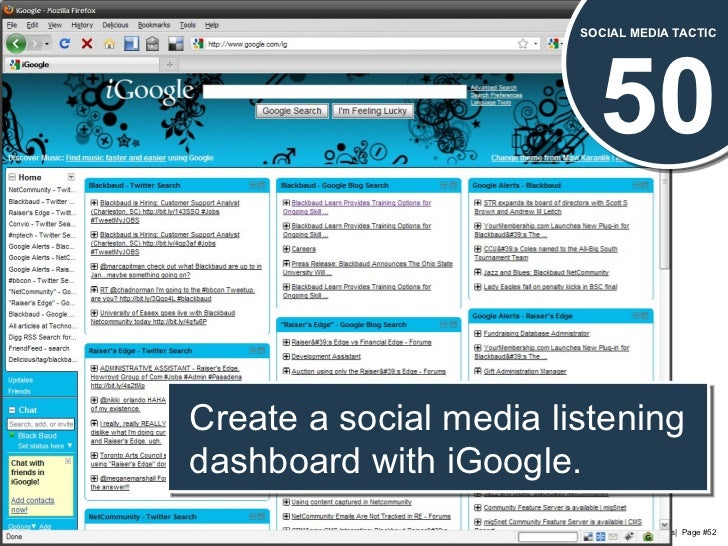Screen dimensions: 728x546
Task: Select the iGoogle browser tab
Action: 81,65
